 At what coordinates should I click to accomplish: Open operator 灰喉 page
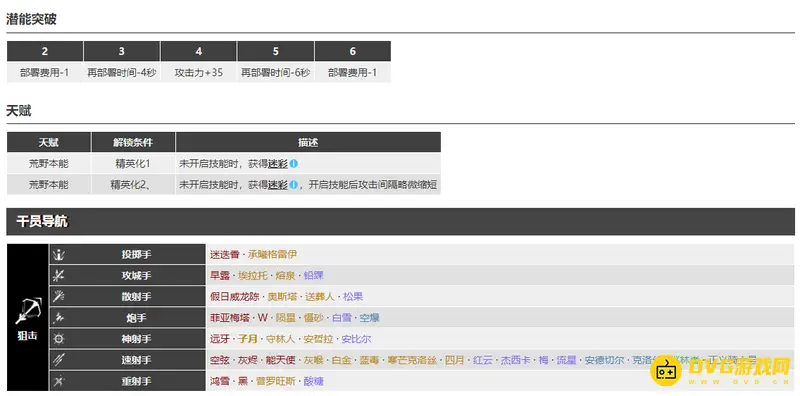(314, 360)
